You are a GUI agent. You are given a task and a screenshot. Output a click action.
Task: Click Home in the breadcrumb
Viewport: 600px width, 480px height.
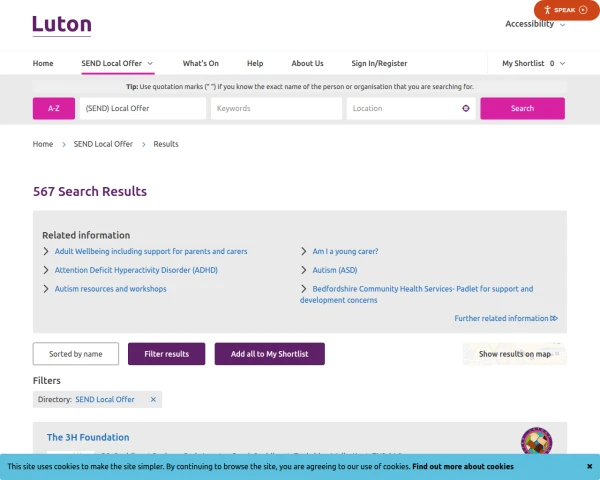43,144
